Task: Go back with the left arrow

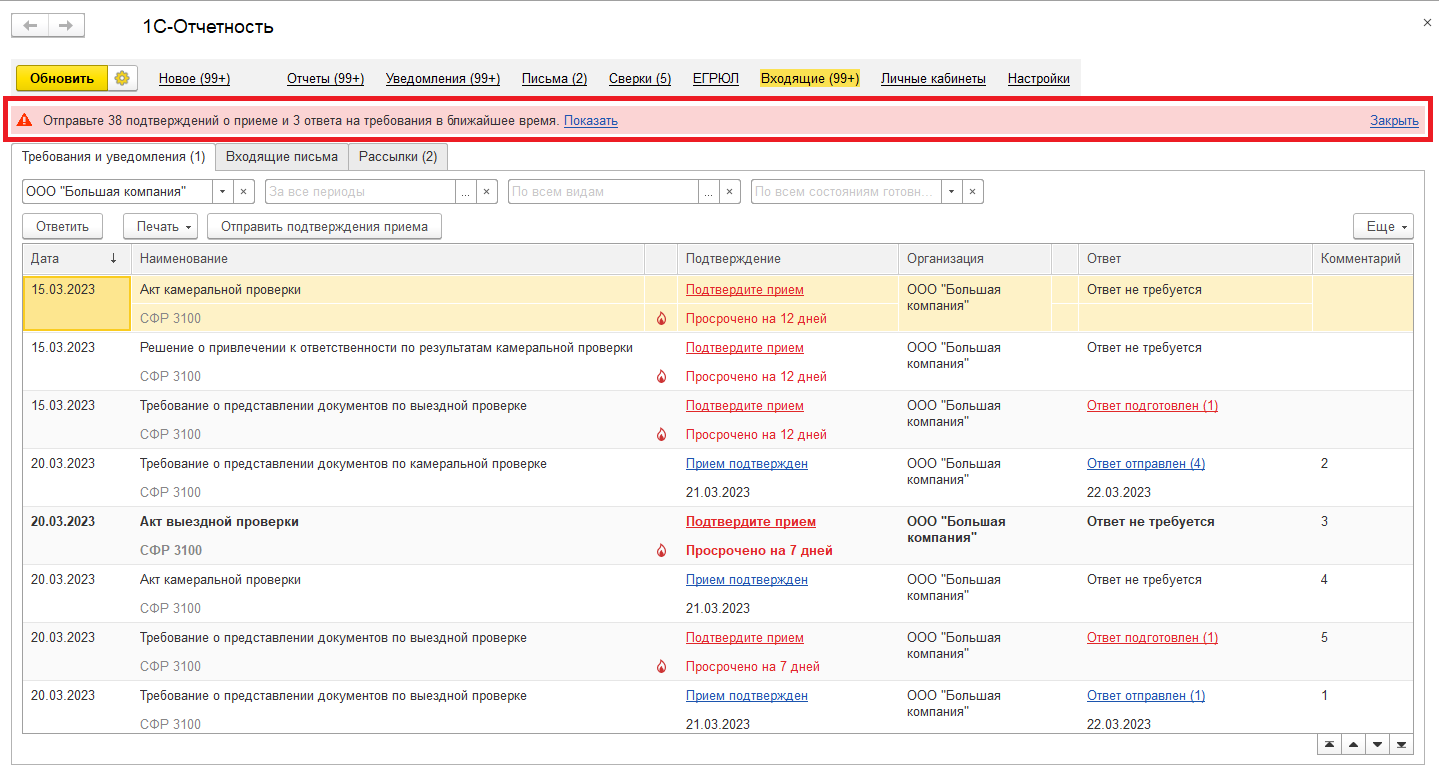Action: point(31,26)
